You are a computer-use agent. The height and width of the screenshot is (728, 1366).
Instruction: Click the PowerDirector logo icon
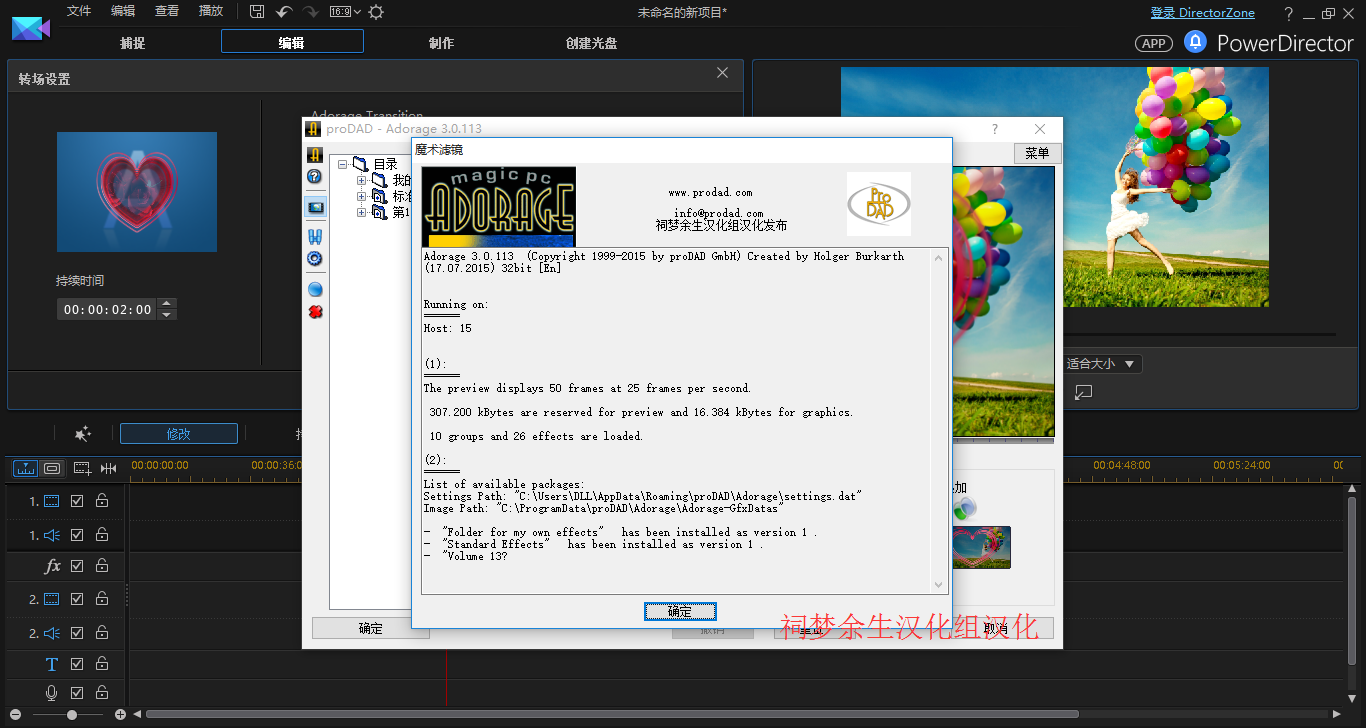(30, 27)
